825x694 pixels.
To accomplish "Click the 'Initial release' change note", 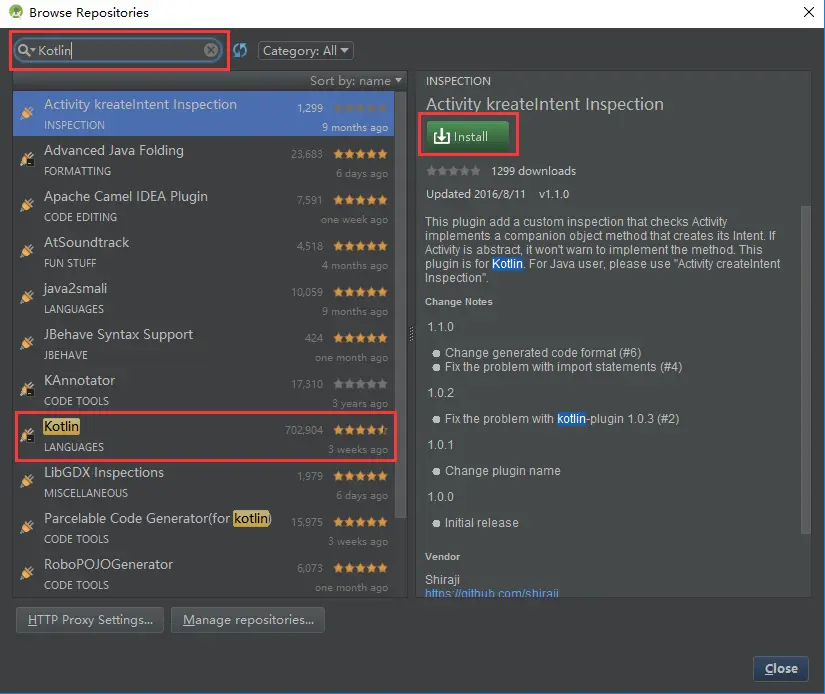I will point(481,522).
